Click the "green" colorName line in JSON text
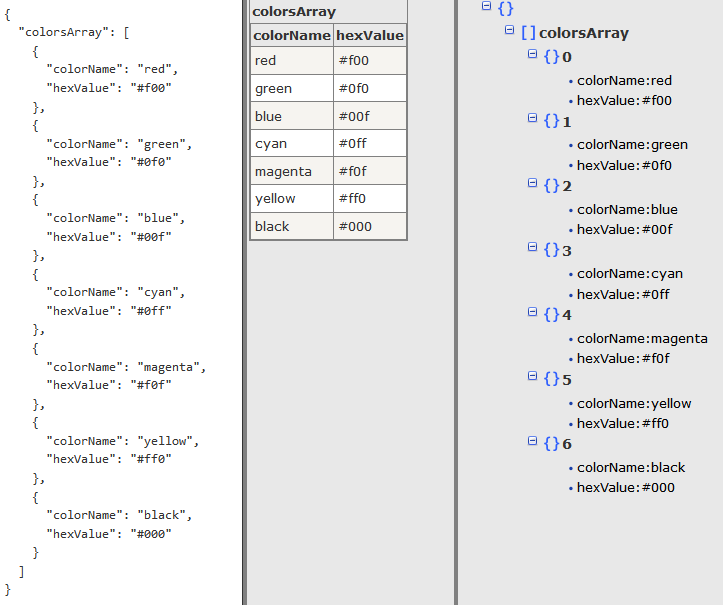Viewport: 723px width, 605px height. (x=118, y=144)
